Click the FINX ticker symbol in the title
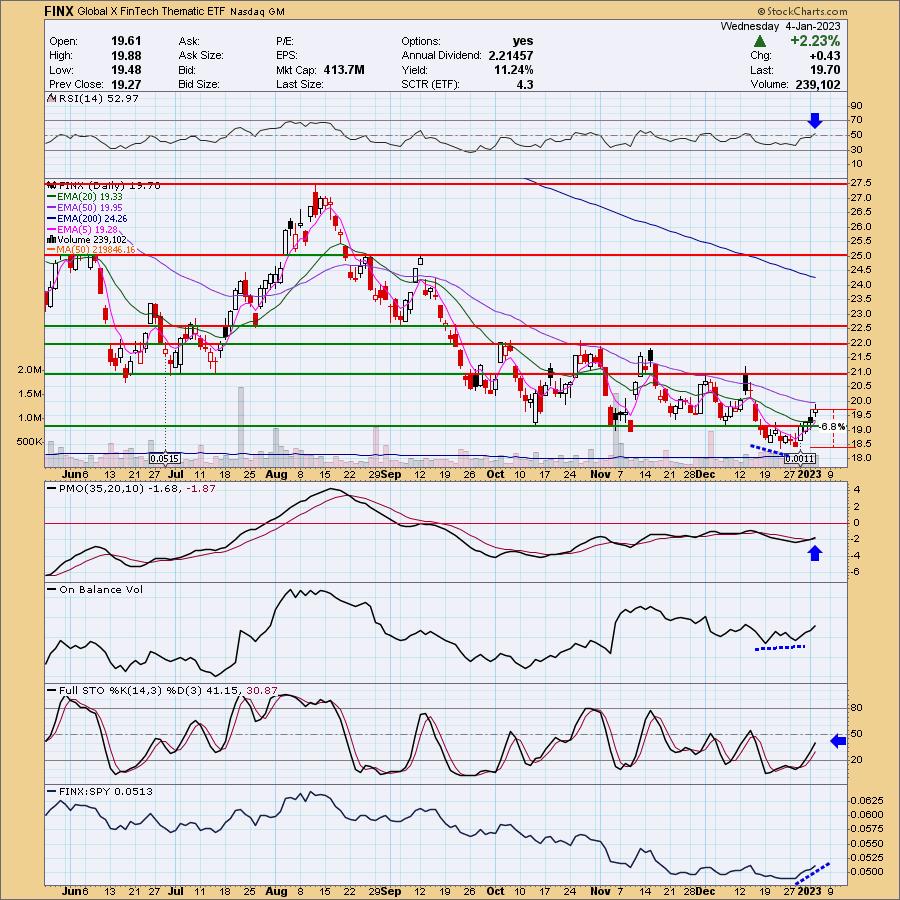 click(59, 11)
